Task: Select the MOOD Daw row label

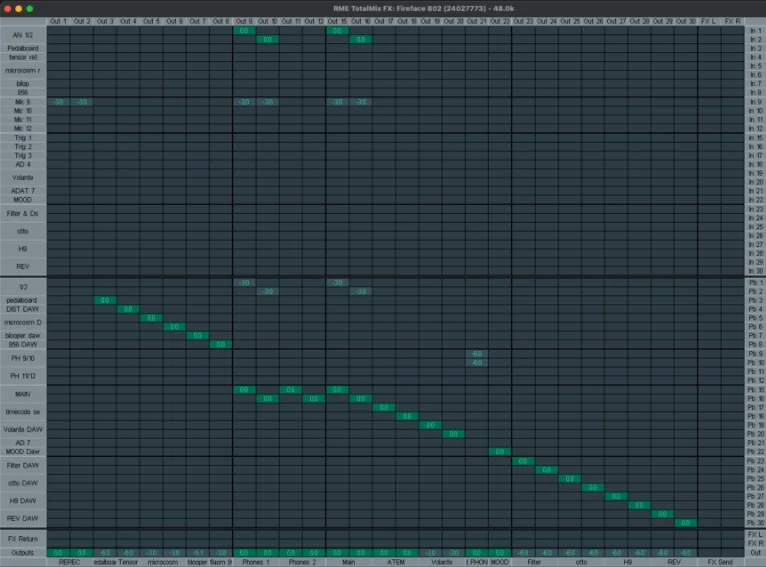Action: click(x=23, y=452)
